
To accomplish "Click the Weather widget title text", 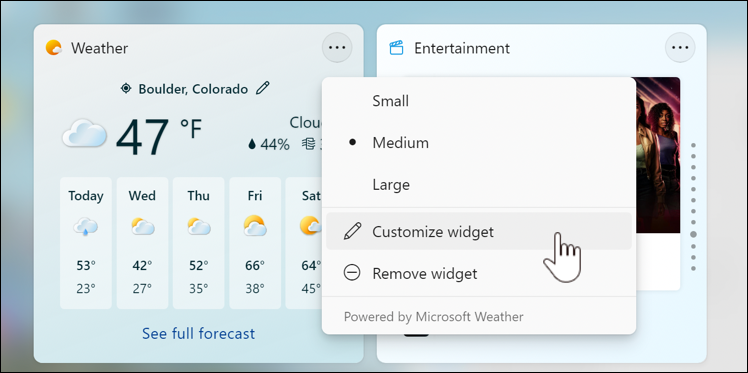I will coord(100,48).
